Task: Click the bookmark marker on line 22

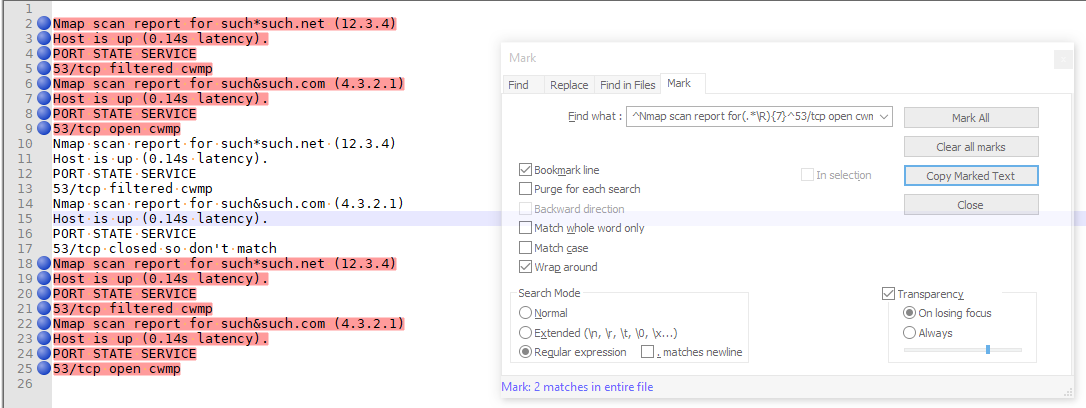Action: pos(44,324)
